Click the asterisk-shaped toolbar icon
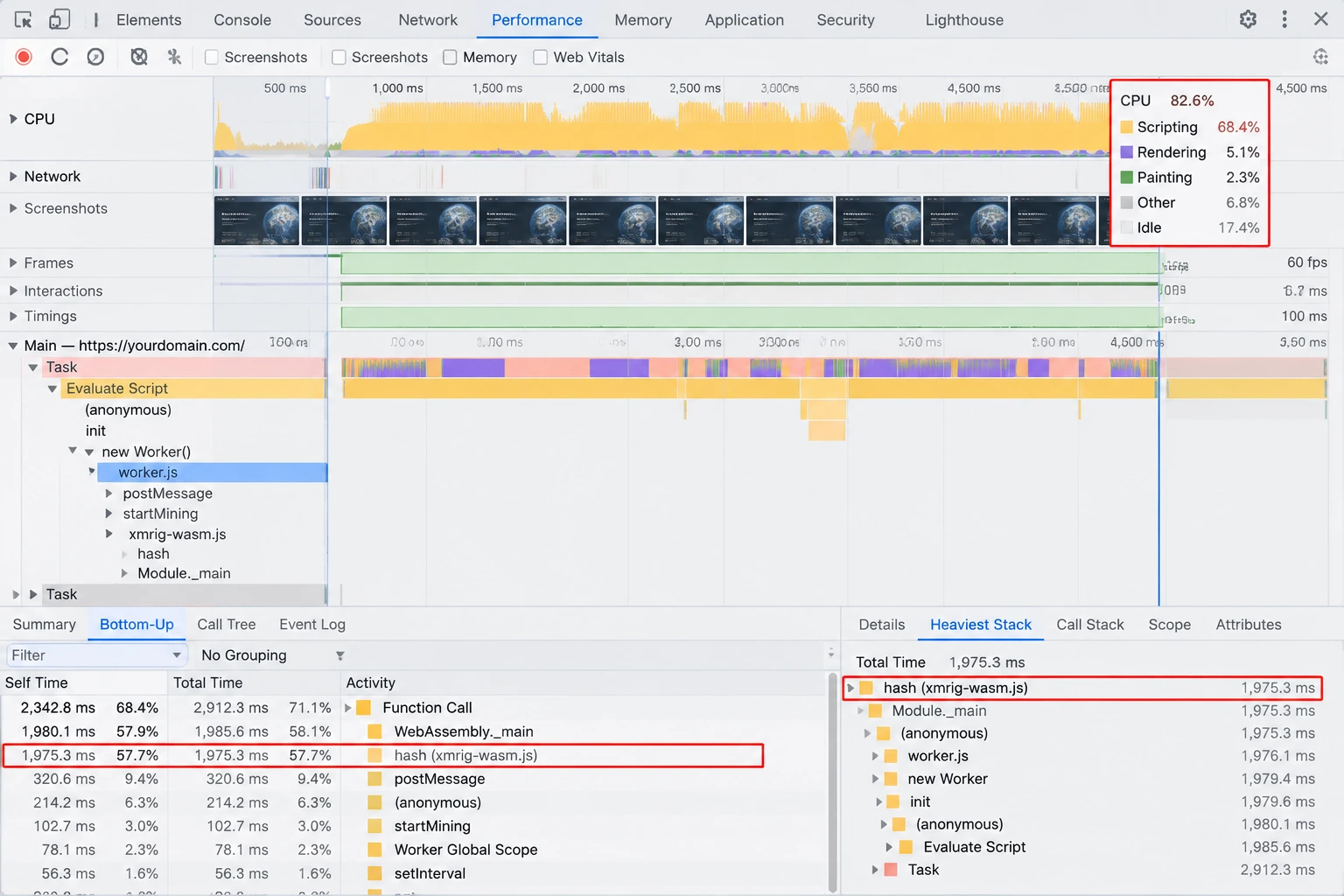Image resolution: width=1344 pixels, height=896 pixels. [x=174, y=57]
